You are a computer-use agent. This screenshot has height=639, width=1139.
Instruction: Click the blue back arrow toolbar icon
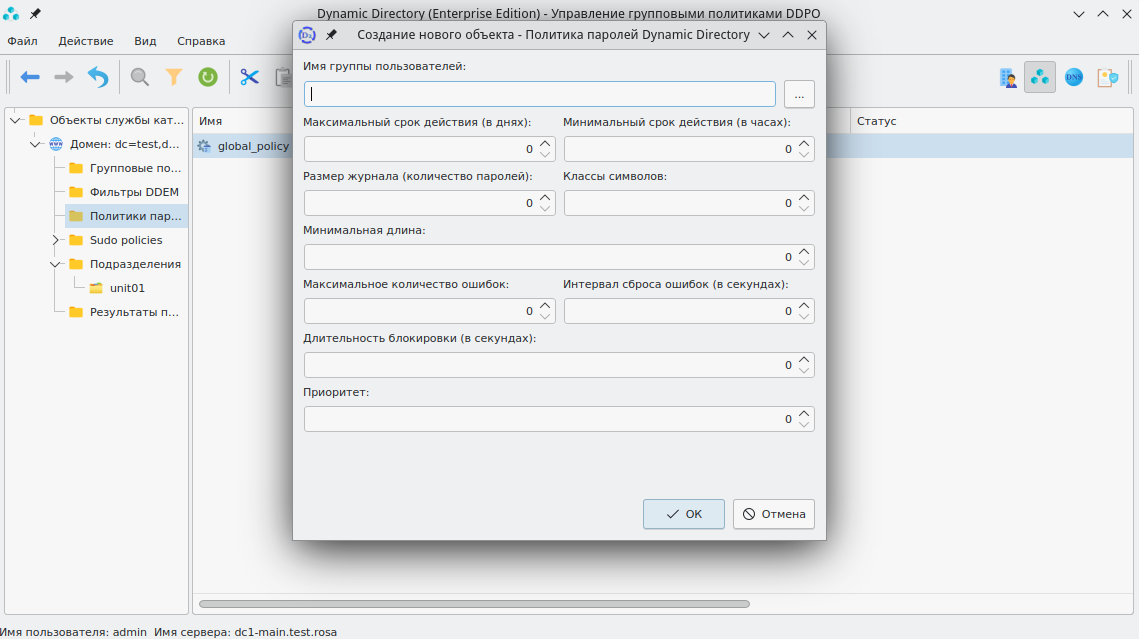click(x=30, y=77)
